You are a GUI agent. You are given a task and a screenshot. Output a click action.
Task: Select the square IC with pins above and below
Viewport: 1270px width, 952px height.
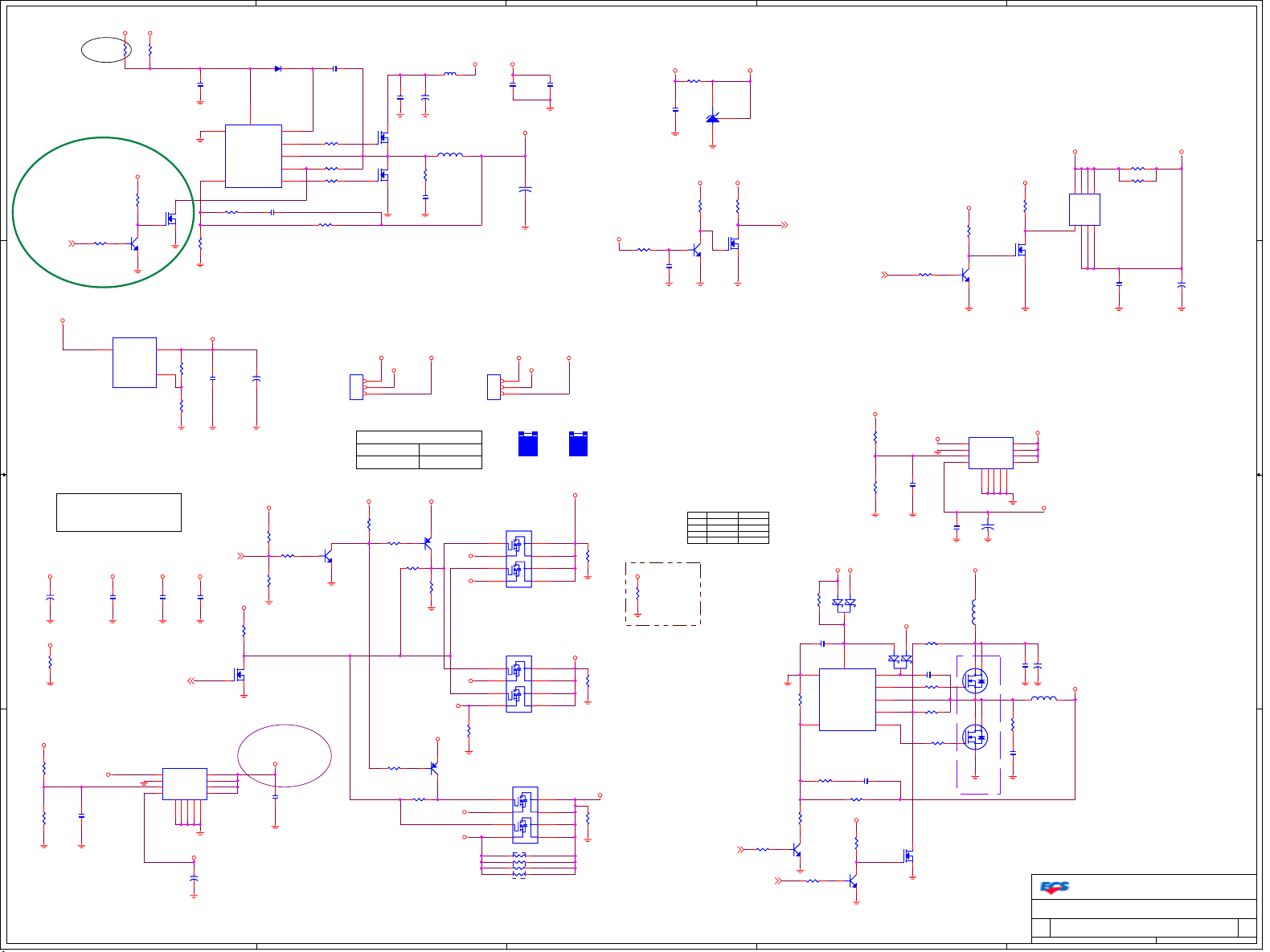(x=1084, y=210)
